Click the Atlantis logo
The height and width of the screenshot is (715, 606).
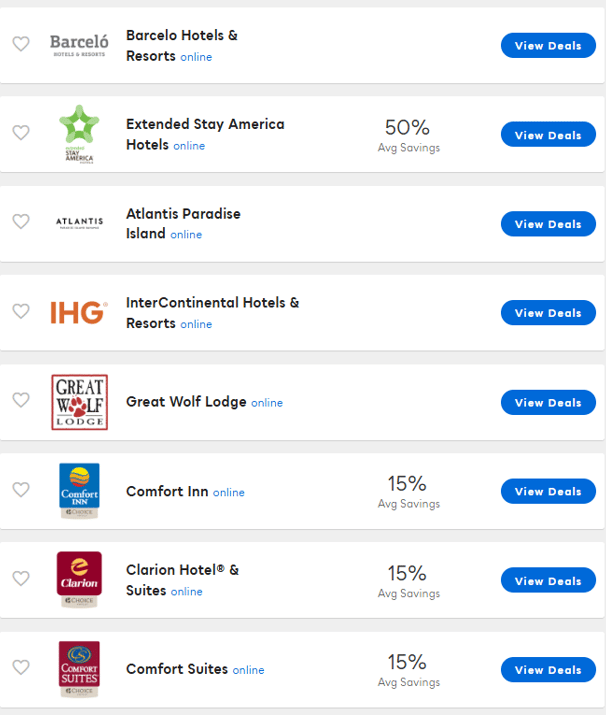click(79, 223)
